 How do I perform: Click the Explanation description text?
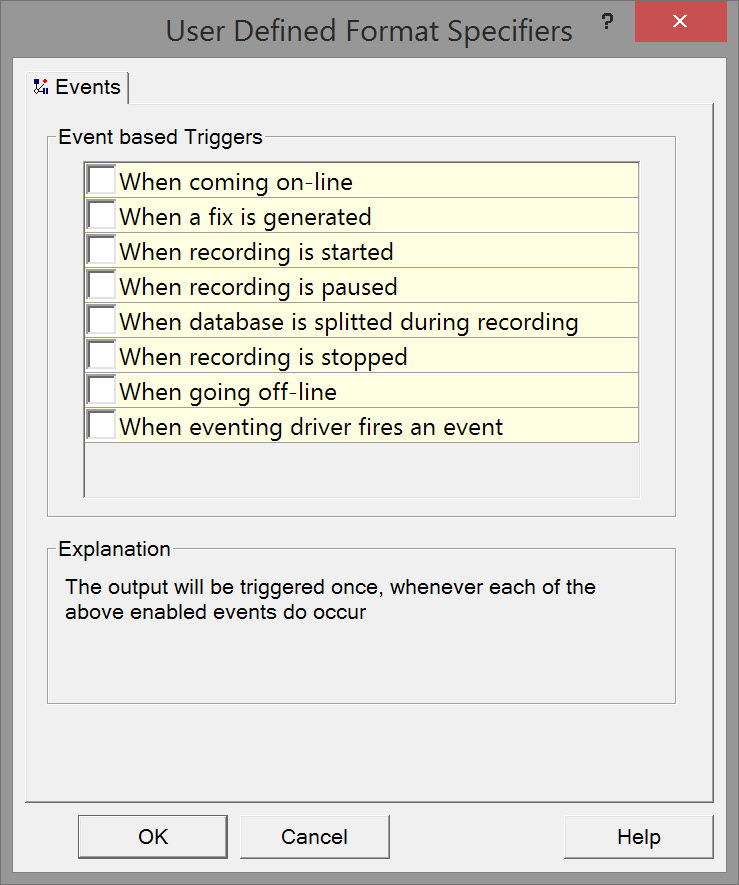[330, 599]
